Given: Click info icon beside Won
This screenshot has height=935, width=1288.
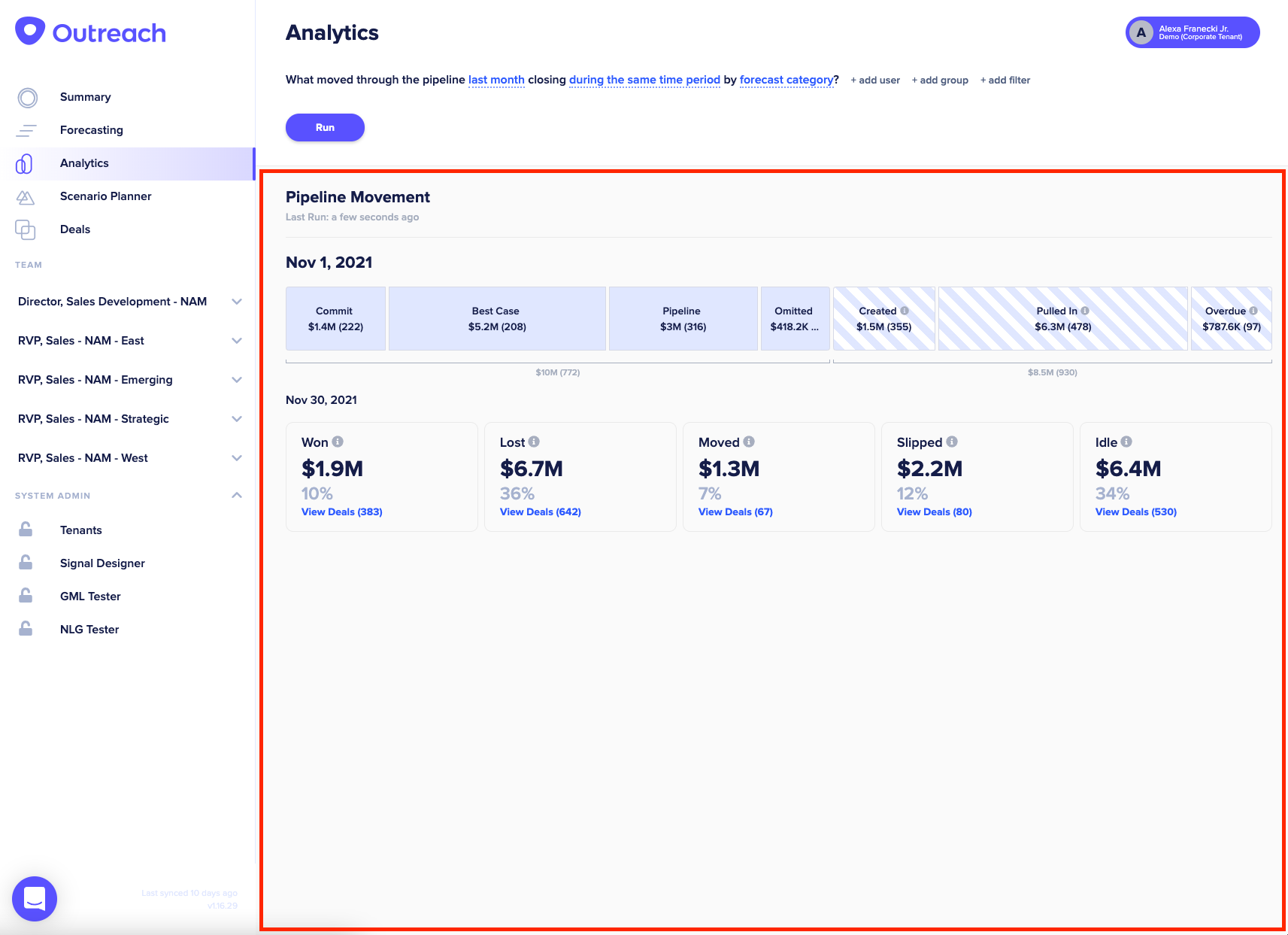Looking at the screenshot, I should pyautogui.click(x=338, y=442).
